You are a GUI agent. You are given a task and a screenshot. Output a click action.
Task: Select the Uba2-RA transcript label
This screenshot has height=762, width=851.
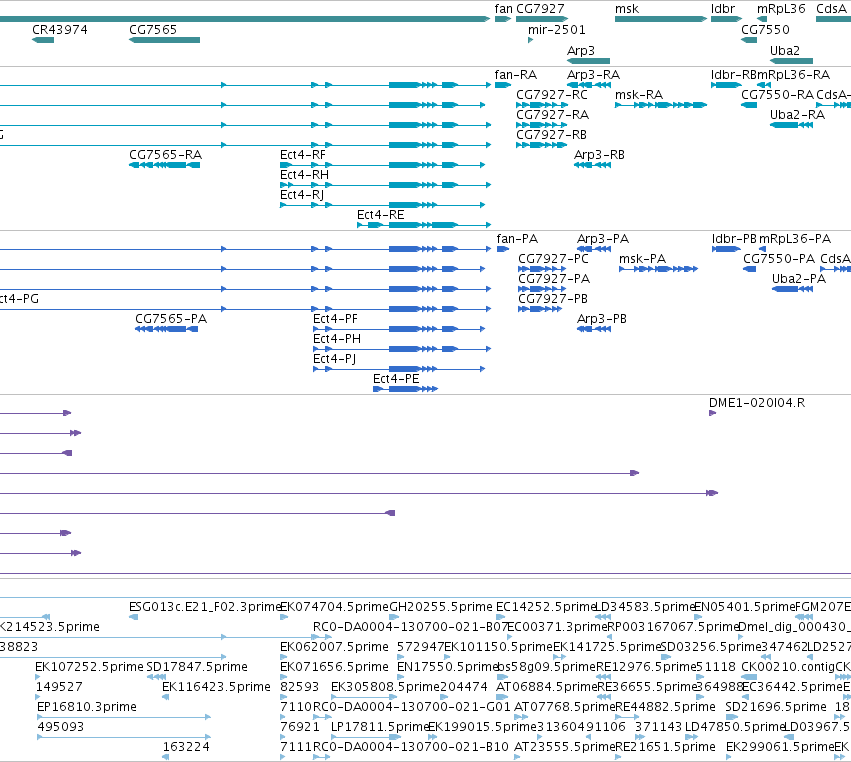[x=797, y=115]
